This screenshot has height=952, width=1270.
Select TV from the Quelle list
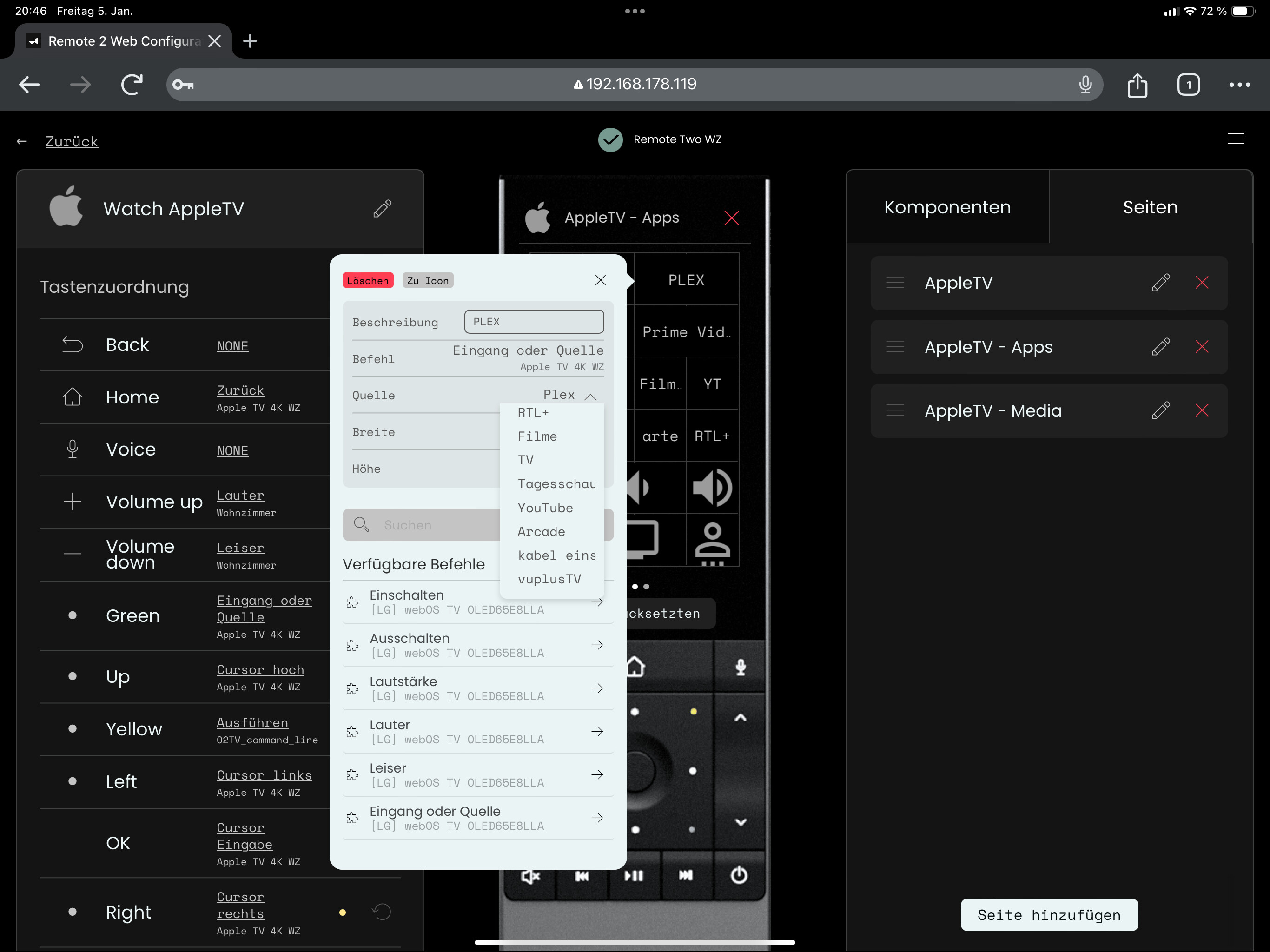pos(525,460)
